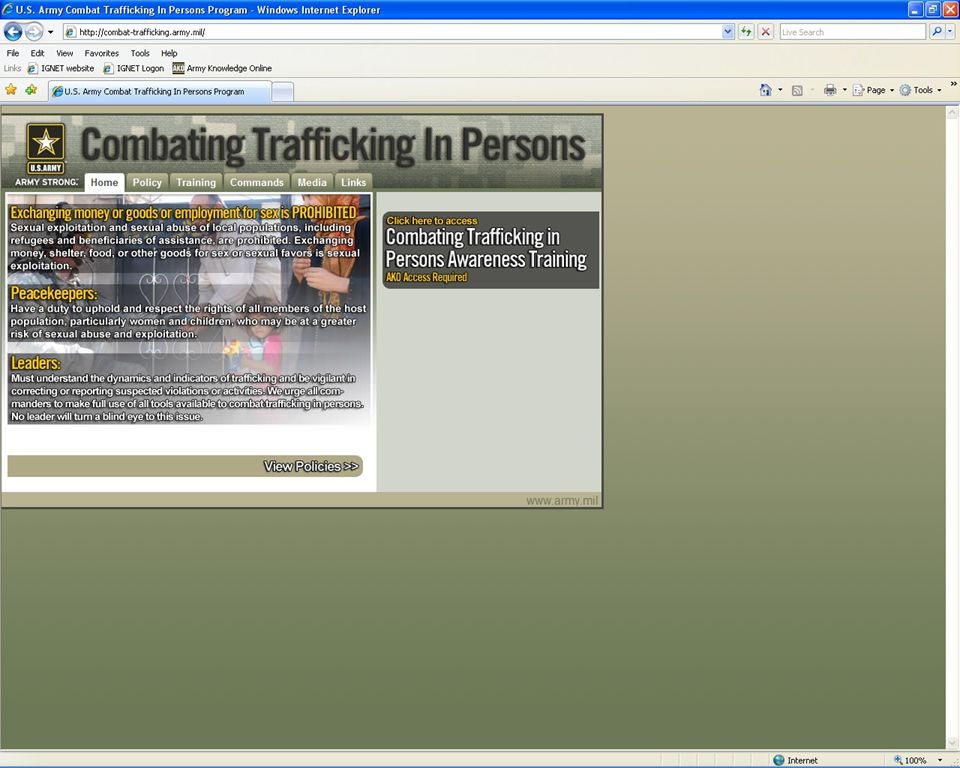Open the IGNET Logon links bar favorite
The height and width of the screenshot is (768, 960).
tap(134, 68)
